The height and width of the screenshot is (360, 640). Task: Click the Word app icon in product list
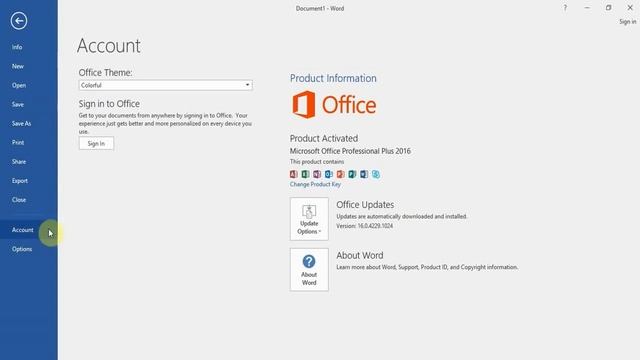[364, 174]
